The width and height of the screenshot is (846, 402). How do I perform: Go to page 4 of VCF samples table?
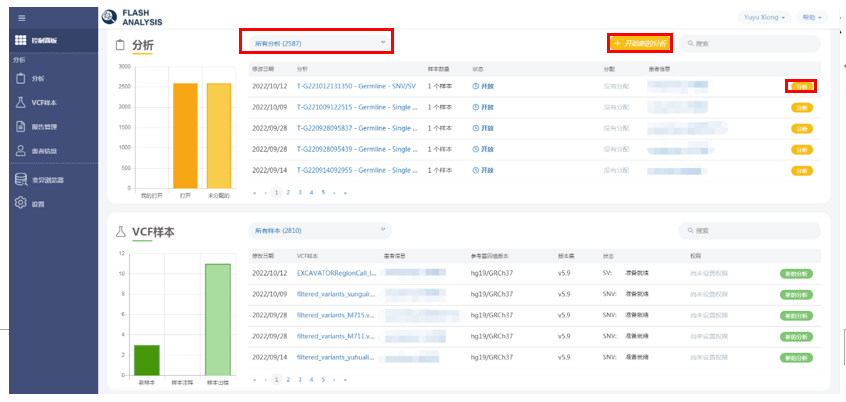(x=311, y=379)
